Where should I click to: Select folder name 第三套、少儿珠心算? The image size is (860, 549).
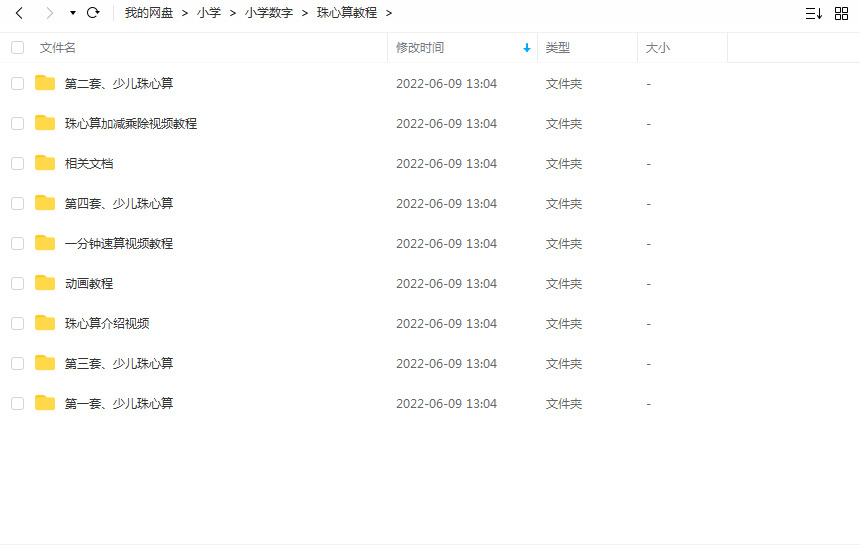tap(119, 364)
